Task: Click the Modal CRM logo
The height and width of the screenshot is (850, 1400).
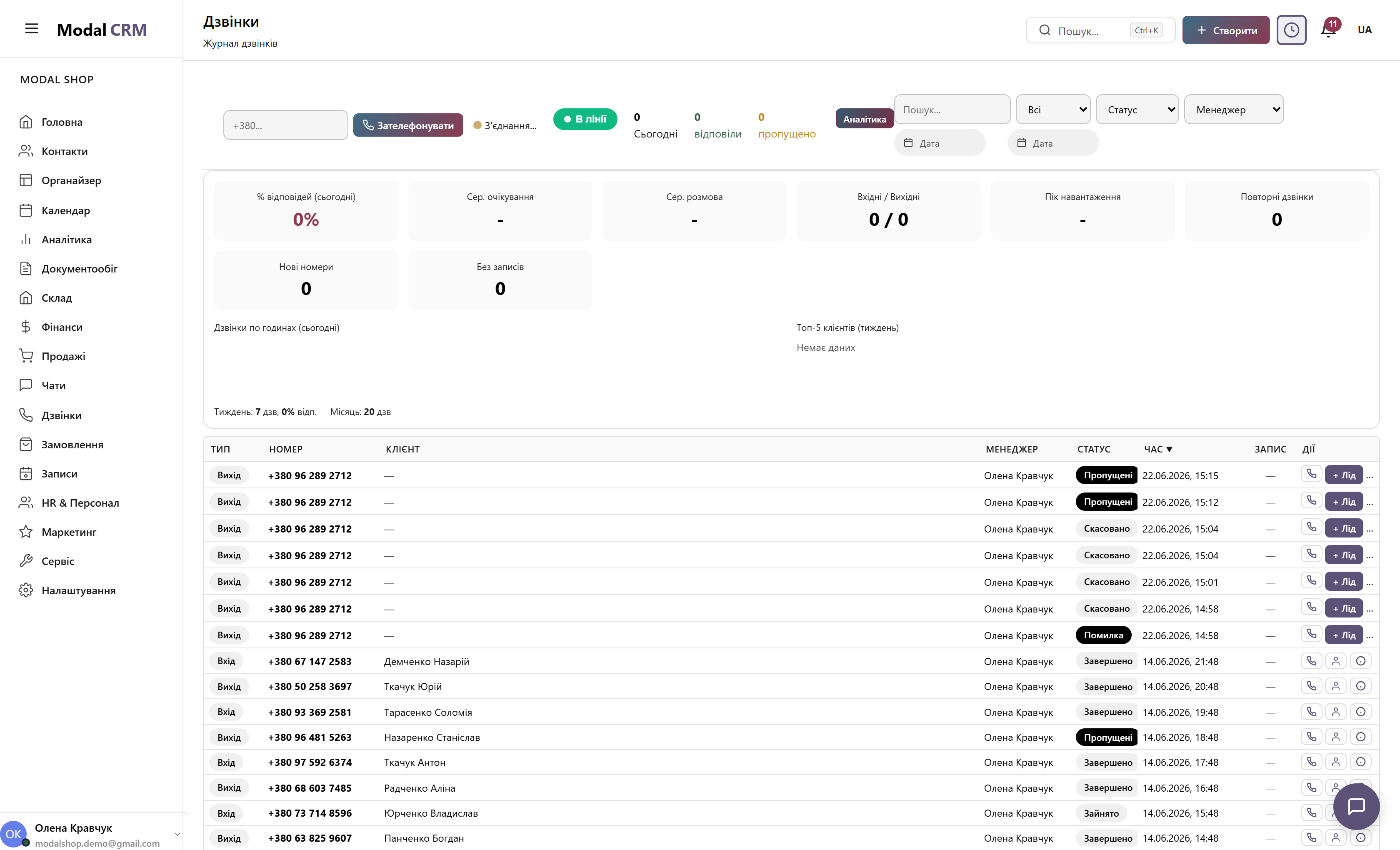Action: [x=102, y=30]
